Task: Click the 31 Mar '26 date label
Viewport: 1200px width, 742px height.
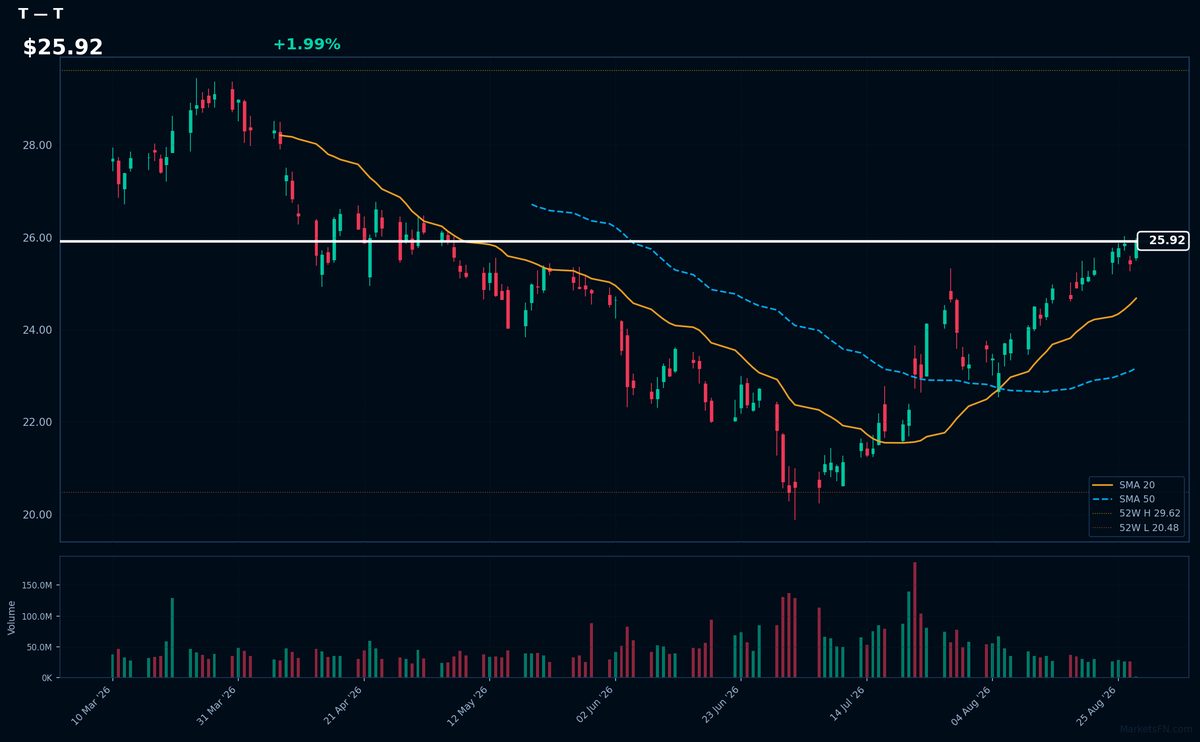Action: (x=216, y=705)
